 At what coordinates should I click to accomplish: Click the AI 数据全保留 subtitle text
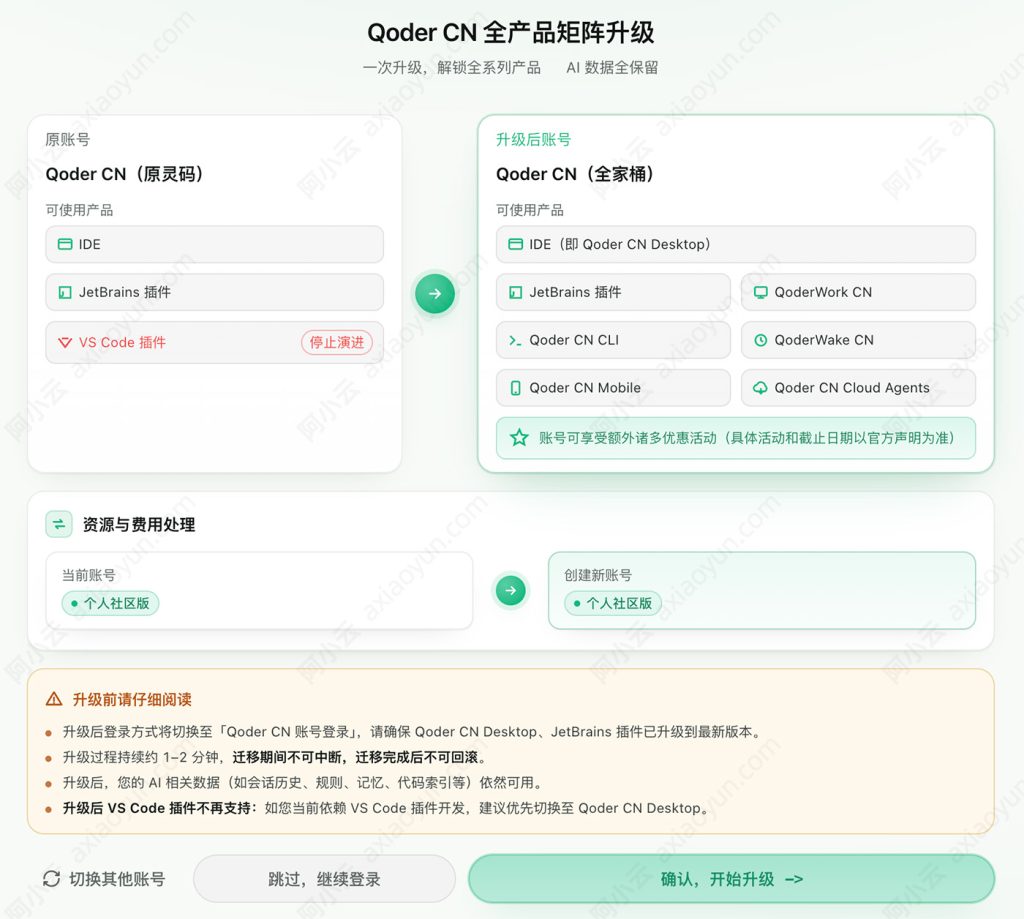tap(612, 67)
